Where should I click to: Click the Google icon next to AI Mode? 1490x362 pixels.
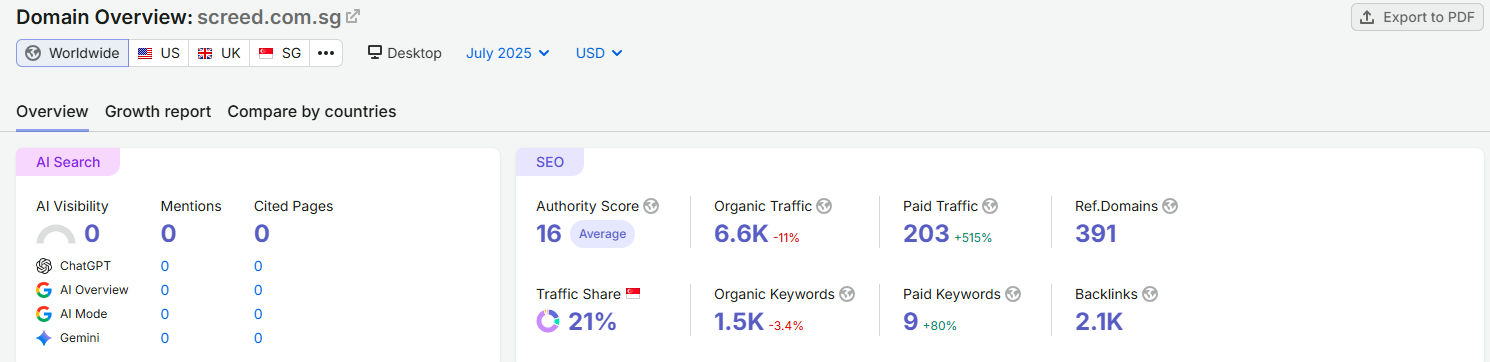tap(44, 314)
